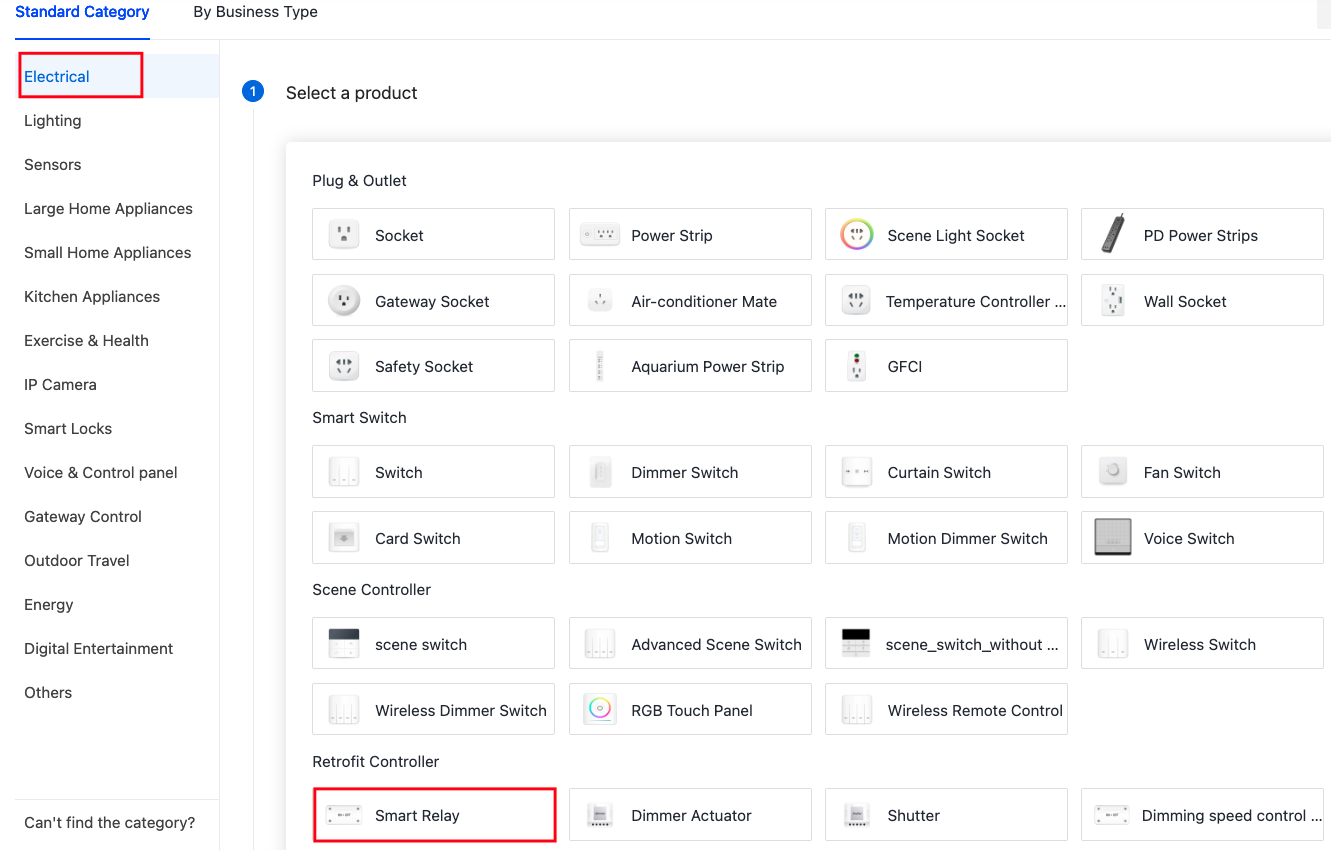Choose the Scene Light Socket
This screenshot has width=1331, height=850.
click(945, 234)
